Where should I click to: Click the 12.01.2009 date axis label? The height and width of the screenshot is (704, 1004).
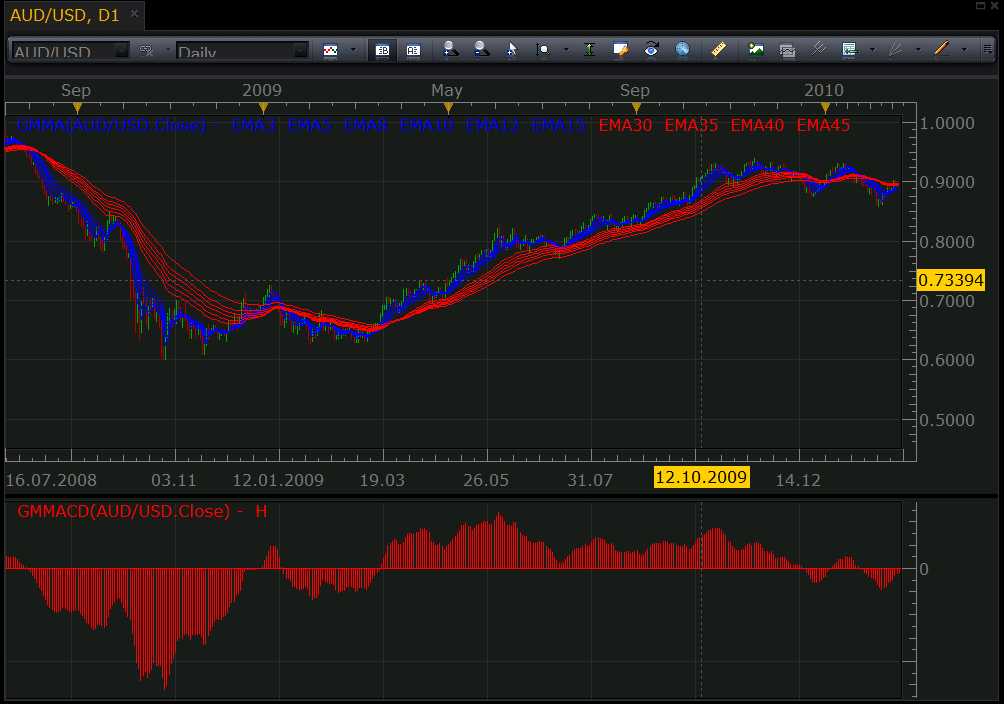coord(278,480)
